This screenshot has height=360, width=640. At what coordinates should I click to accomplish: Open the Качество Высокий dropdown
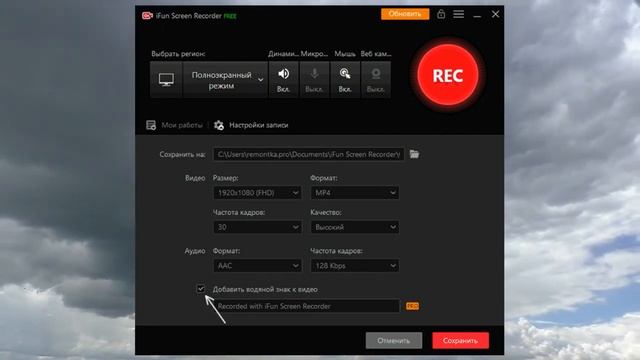click(354, 227)
